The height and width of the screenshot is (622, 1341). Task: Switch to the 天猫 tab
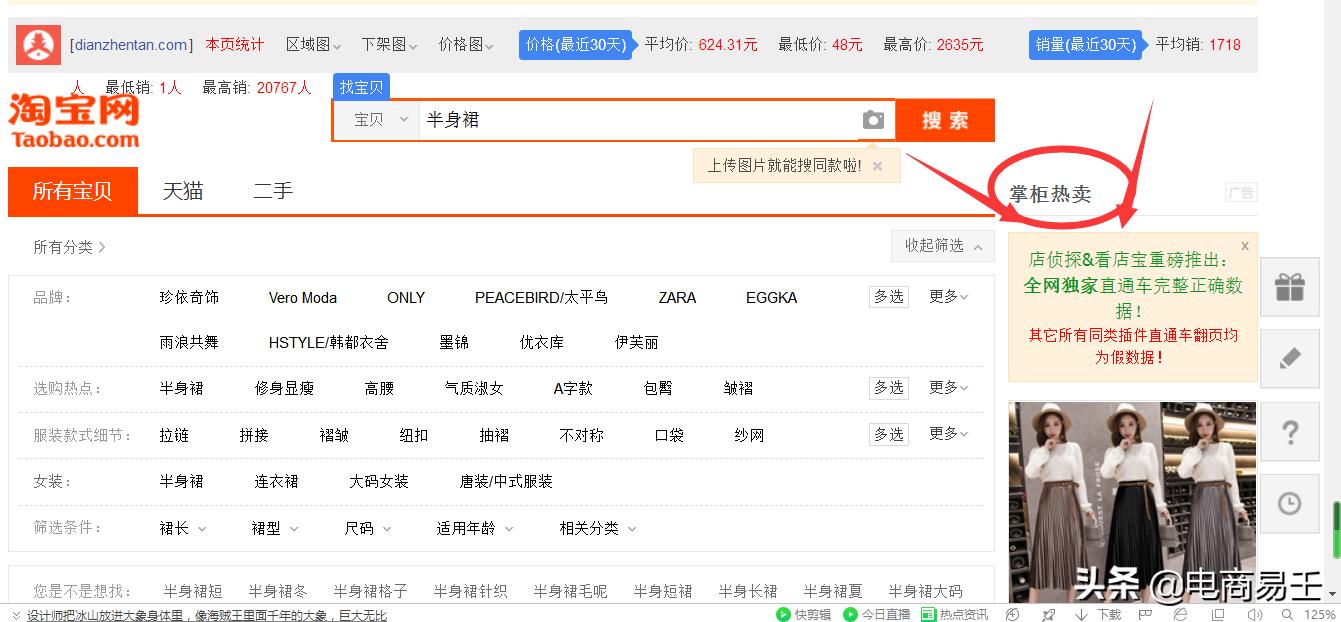[x=183, y=190]
